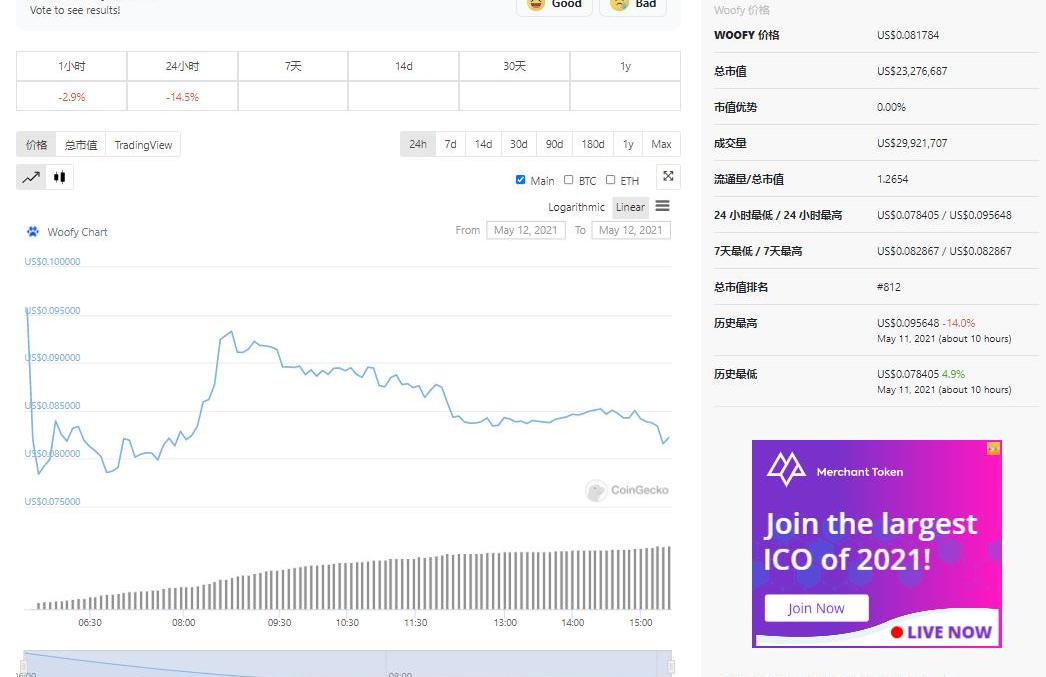Click the right navigator range handle

click(671, 666)
